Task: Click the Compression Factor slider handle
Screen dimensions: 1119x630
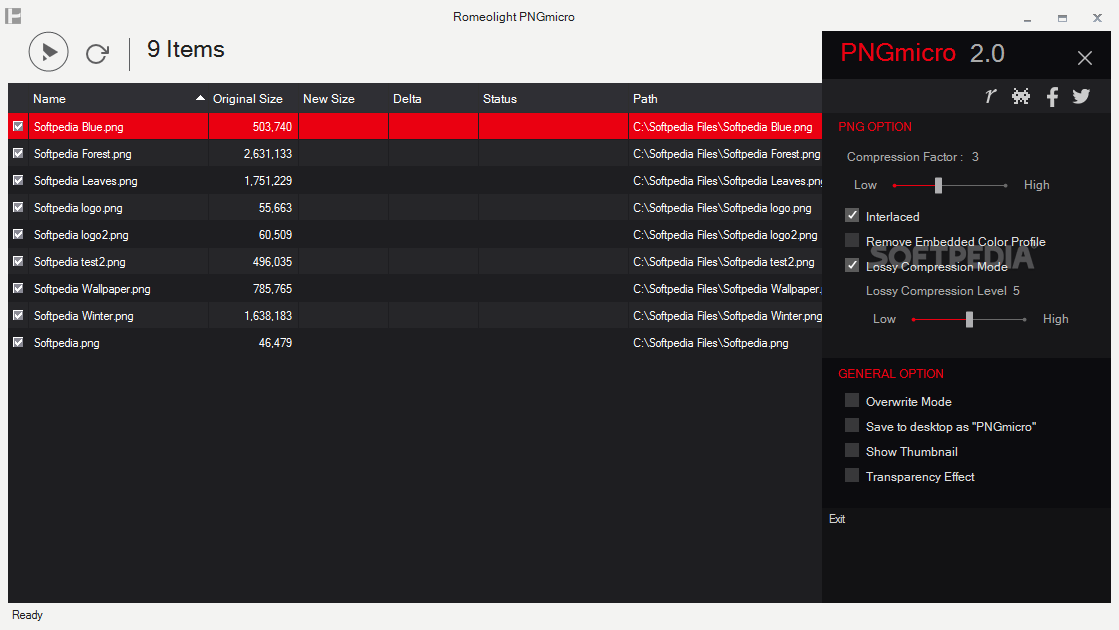Action: coord(938,186)
